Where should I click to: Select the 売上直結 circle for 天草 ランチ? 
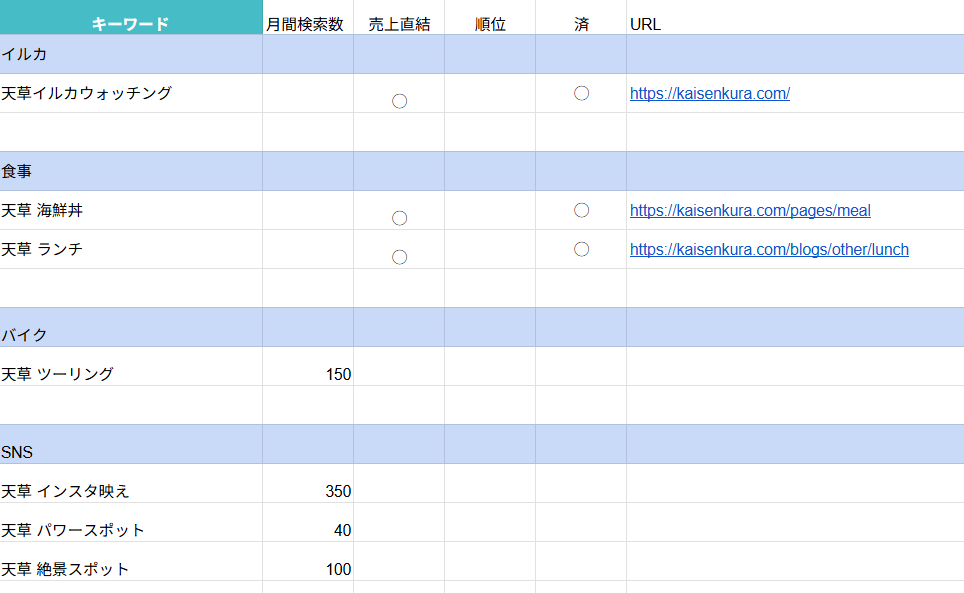coord(399,257)
